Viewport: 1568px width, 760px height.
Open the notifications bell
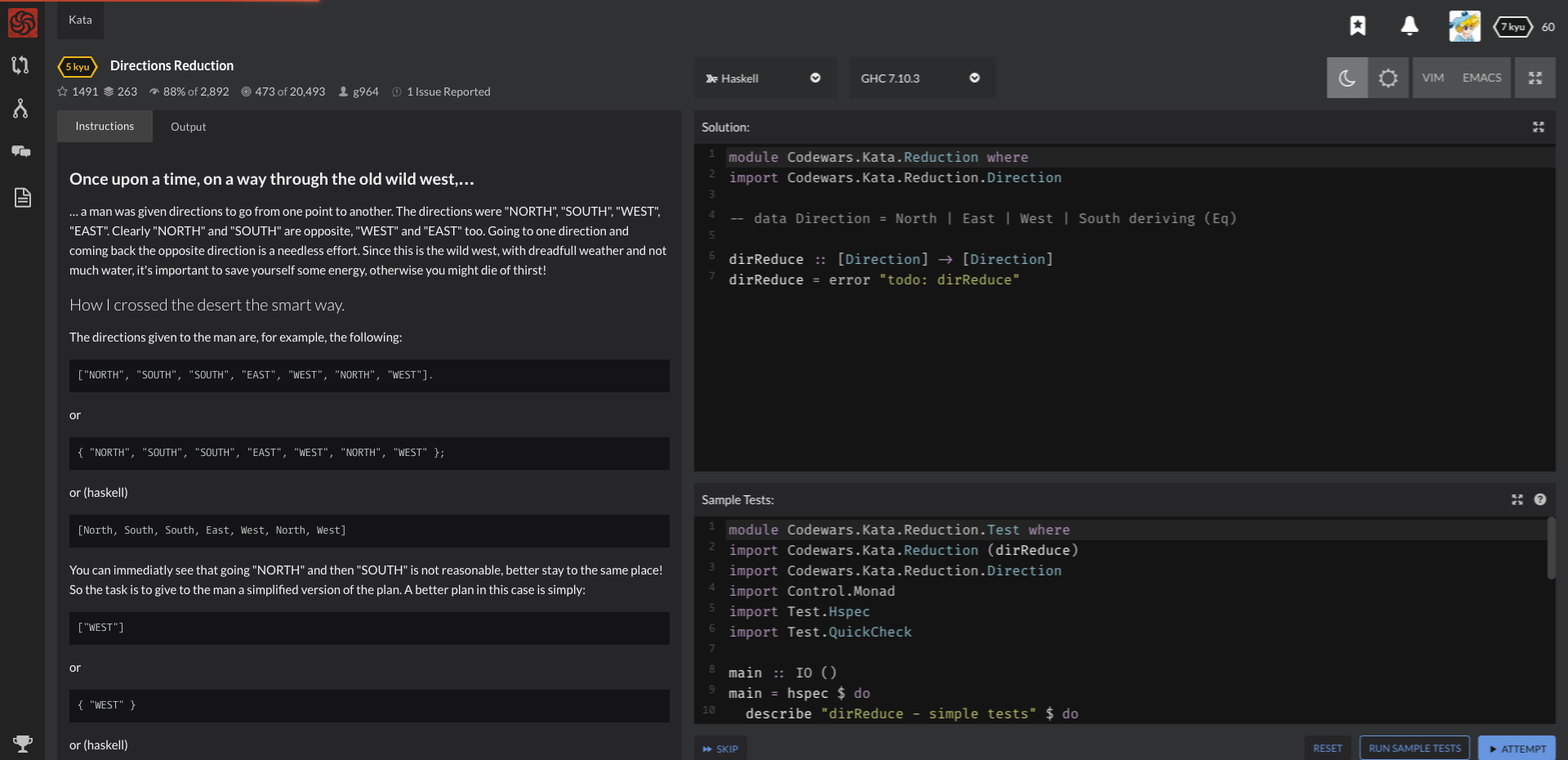(x=1409, y=26)
